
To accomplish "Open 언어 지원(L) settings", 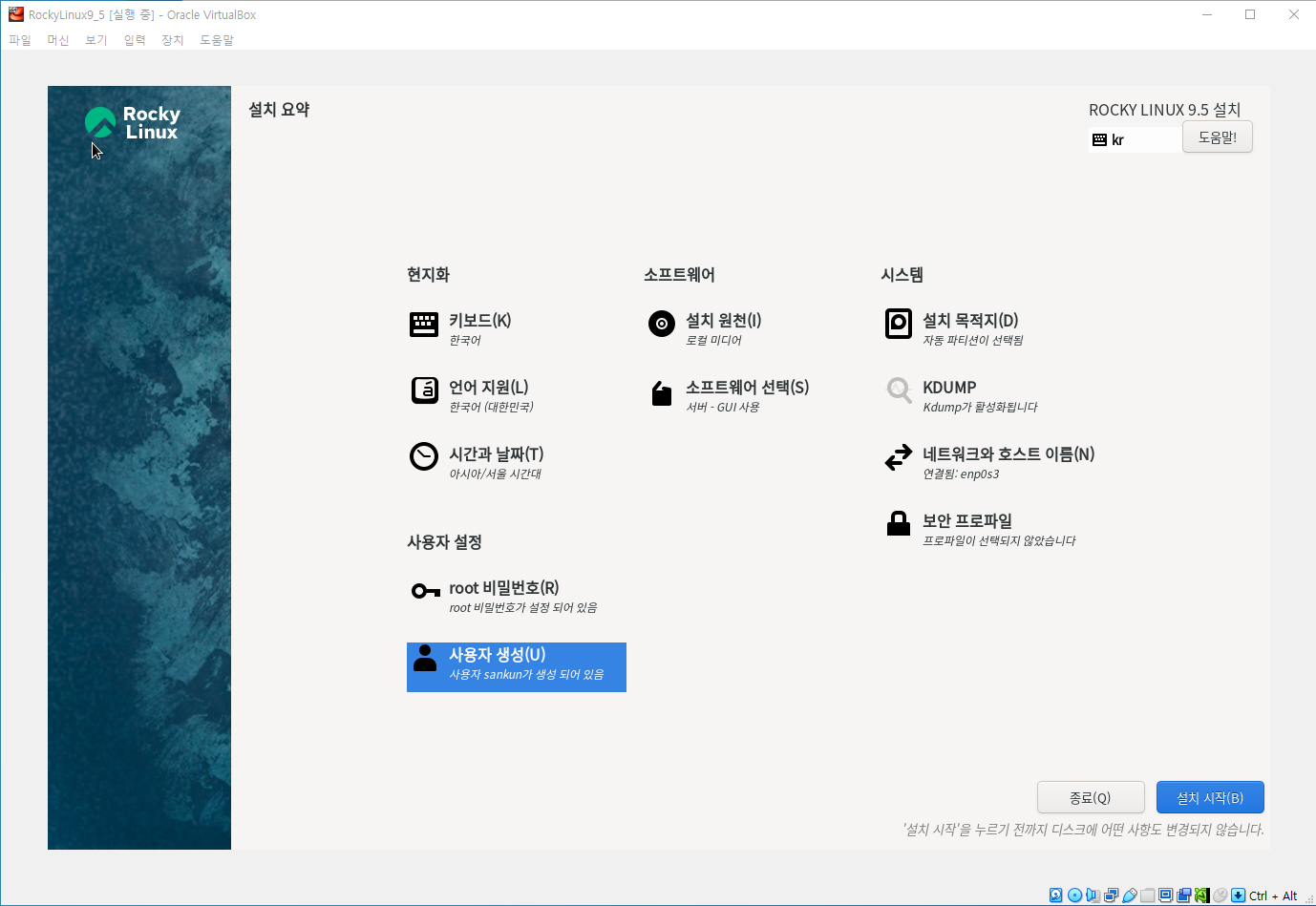I will point(489,387).
